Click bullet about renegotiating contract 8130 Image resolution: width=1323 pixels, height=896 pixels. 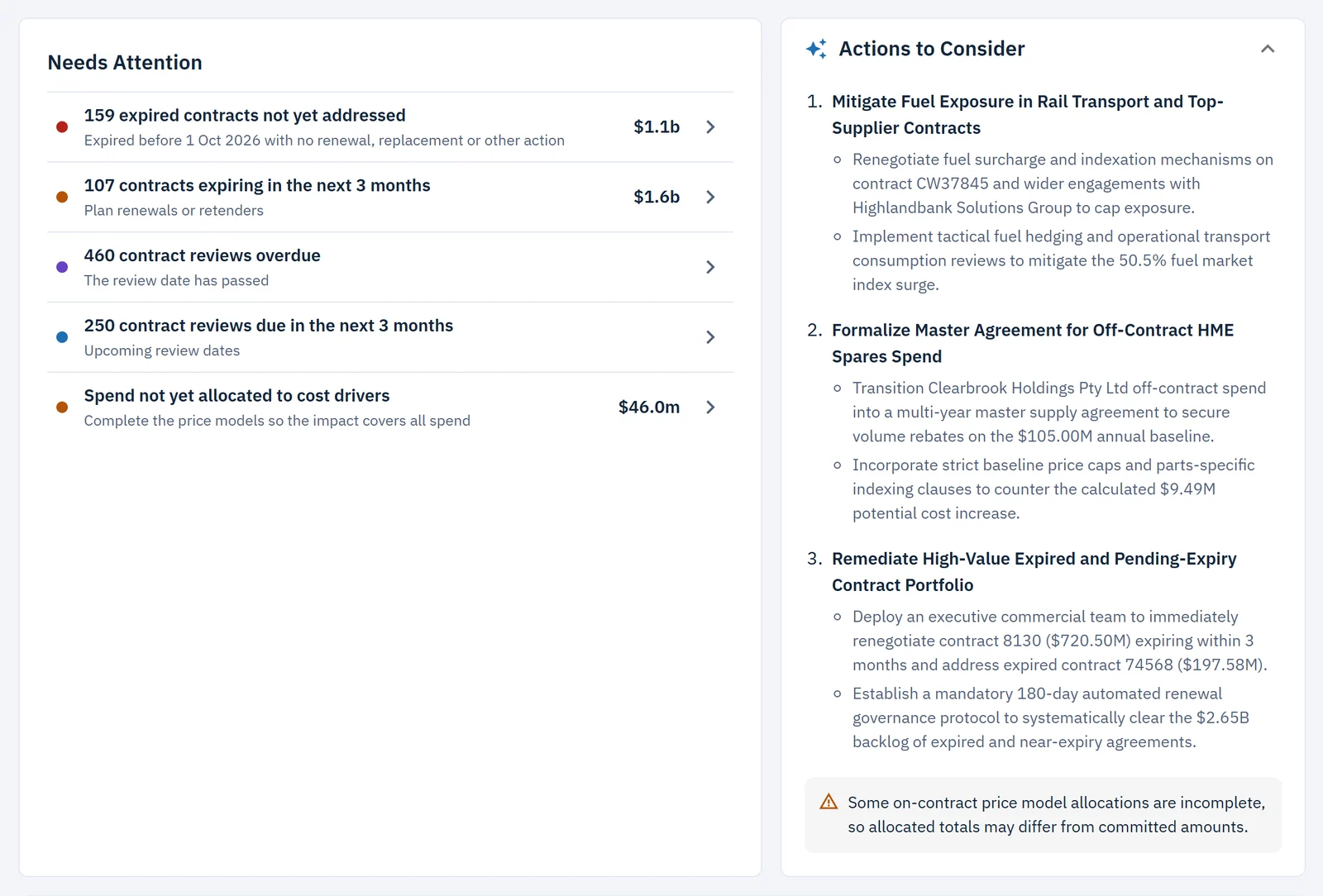[x=1060, y=641]
